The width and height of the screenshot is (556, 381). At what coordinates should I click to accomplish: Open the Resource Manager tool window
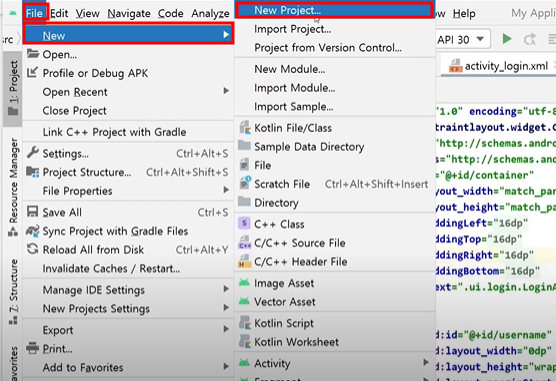13,187
